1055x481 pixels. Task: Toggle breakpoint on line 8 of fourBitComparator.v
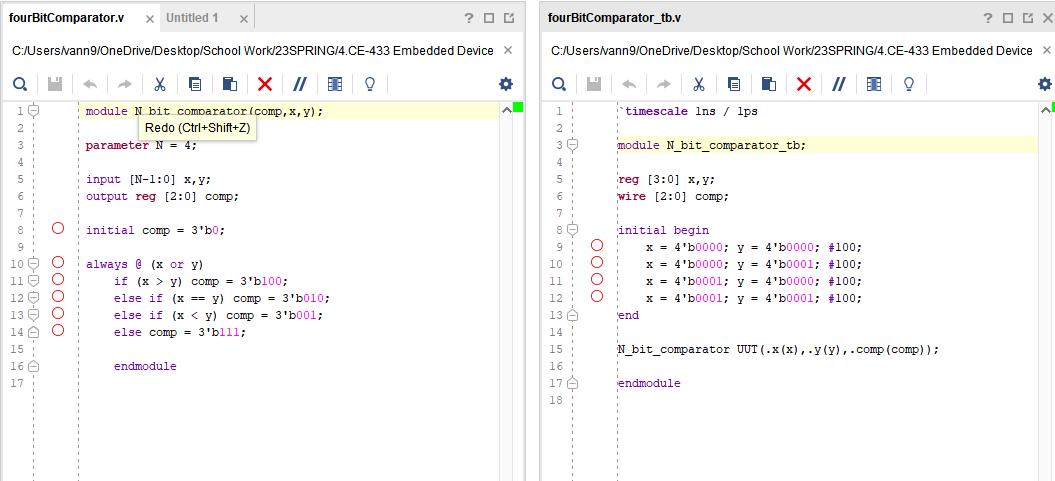(x=58, y=229)
